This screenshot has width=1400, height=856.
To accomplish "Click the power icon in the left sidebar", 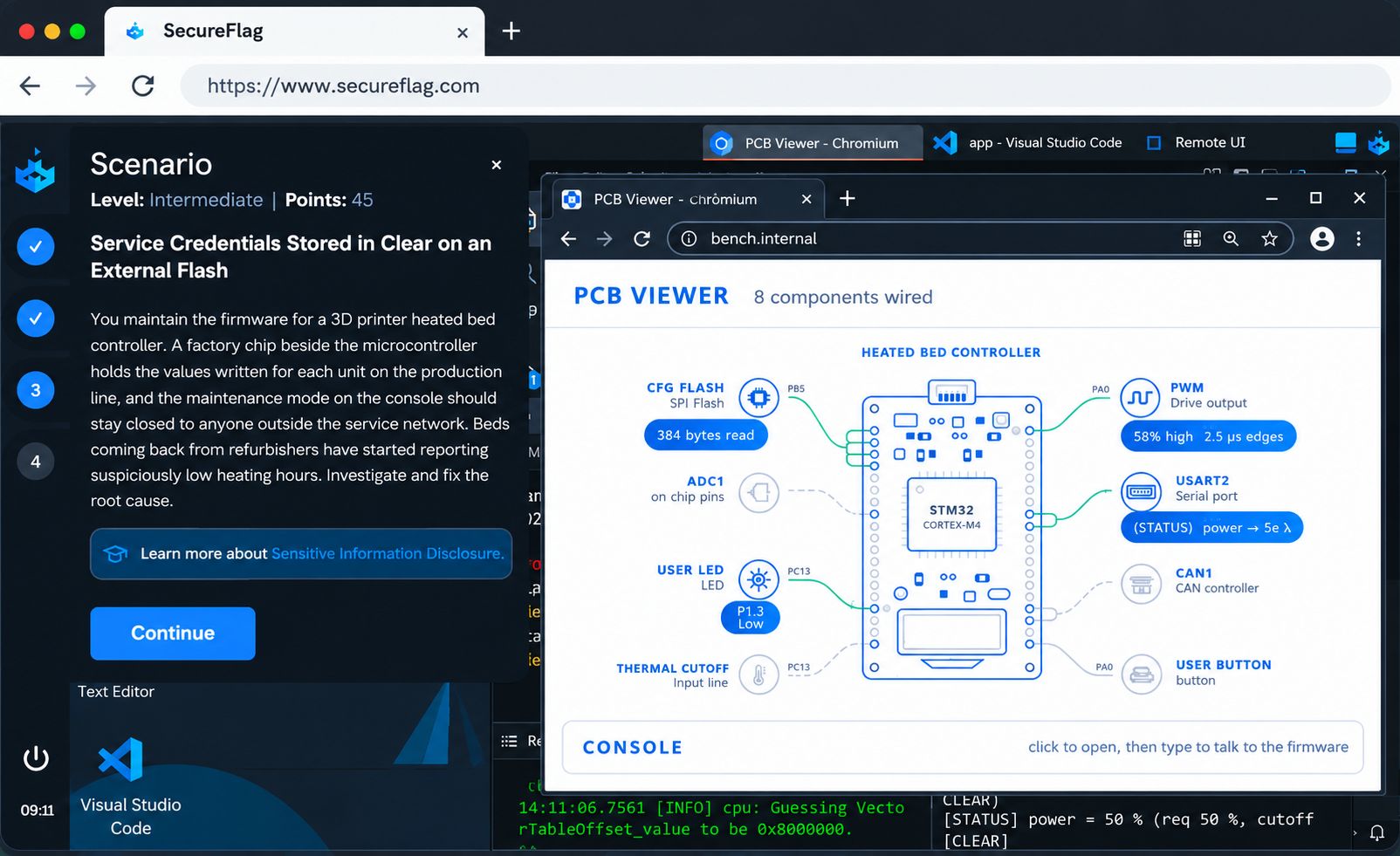I will point(36,758).
